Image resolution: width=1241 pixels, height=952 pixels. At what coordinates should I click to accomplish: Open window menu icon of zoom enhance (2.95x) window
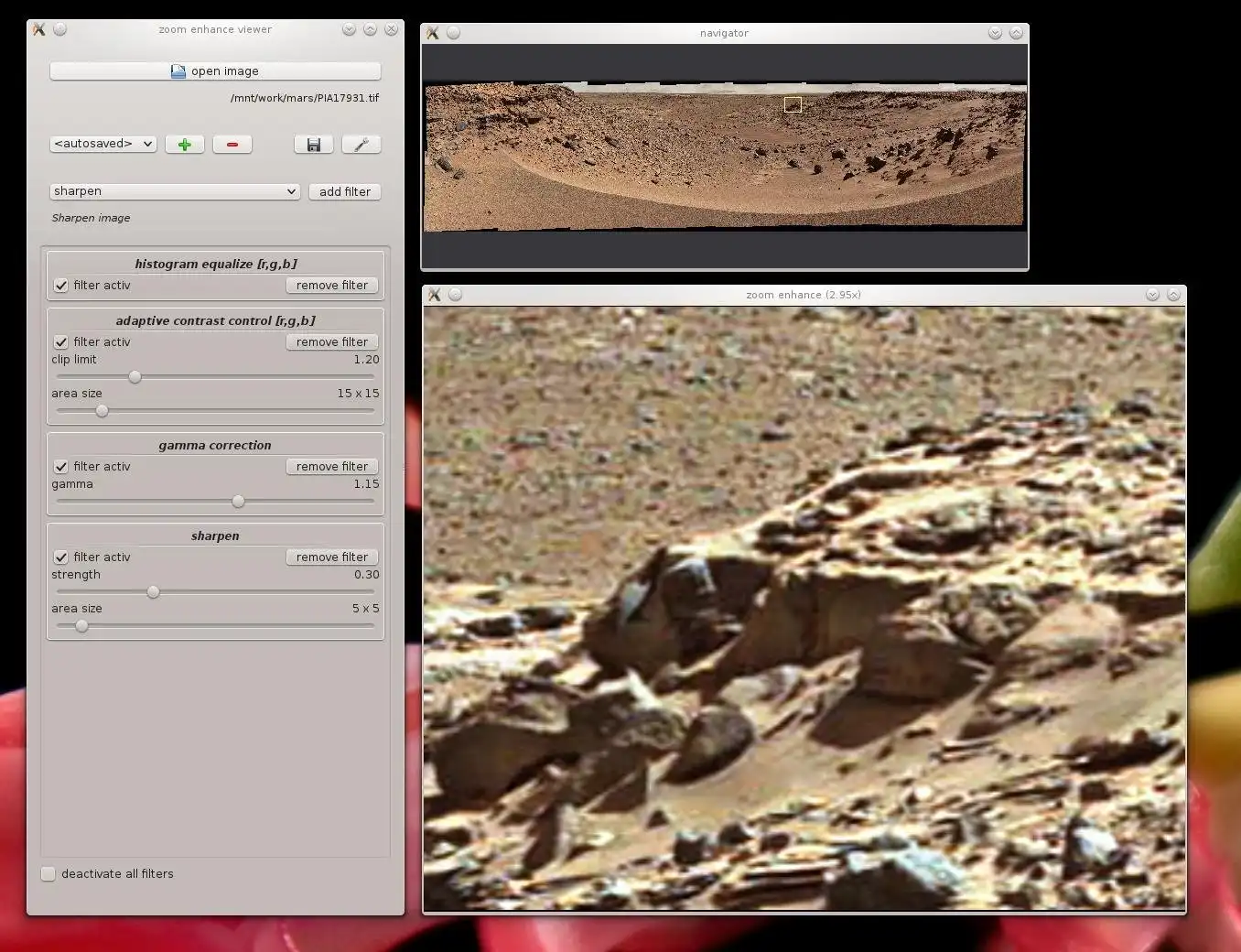click(435, 295)
